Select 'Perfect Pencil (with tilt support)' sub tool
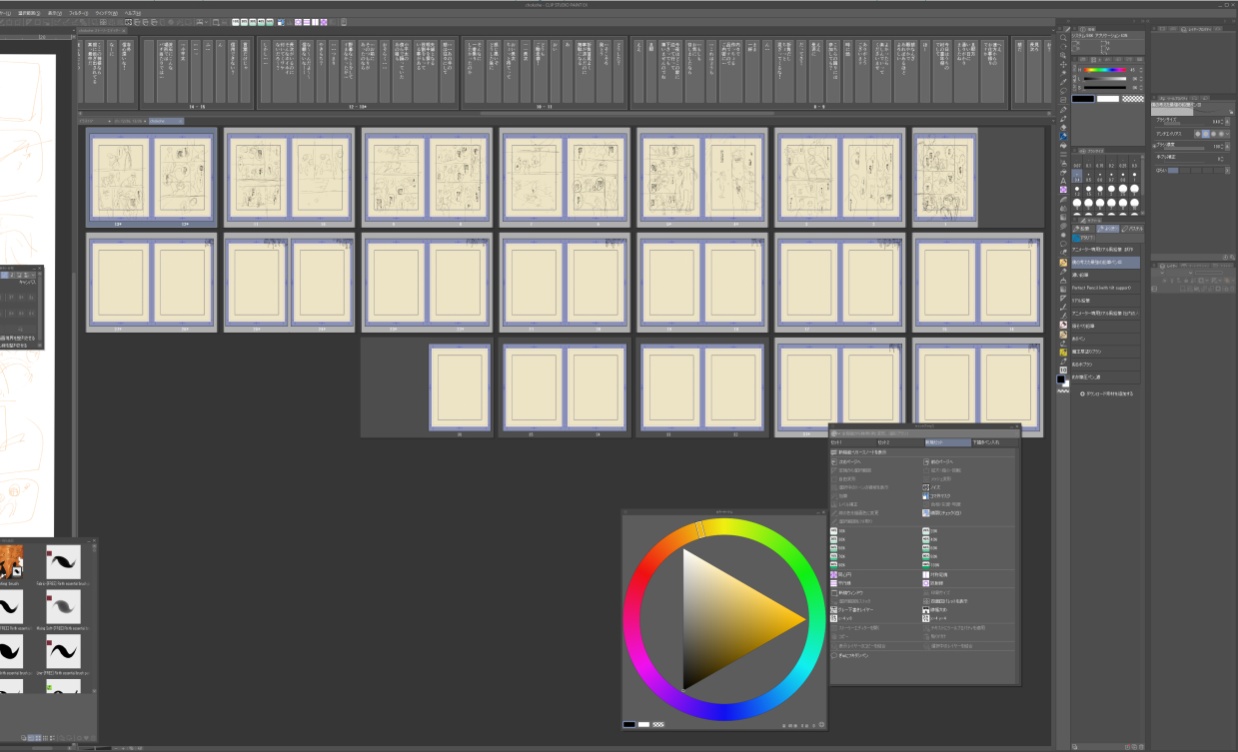 [1105, 287]
